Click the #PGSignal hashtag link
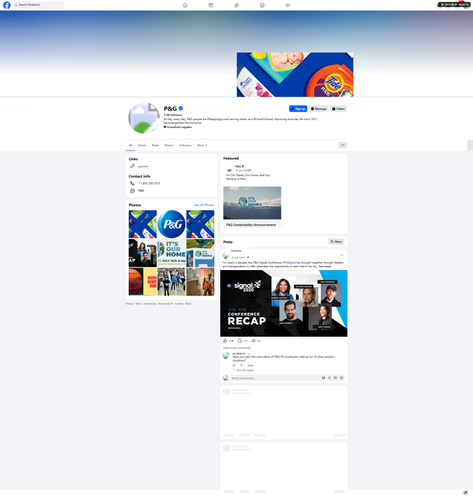The height and width of the screenshot is (500, 473). (x=289, y=263)
